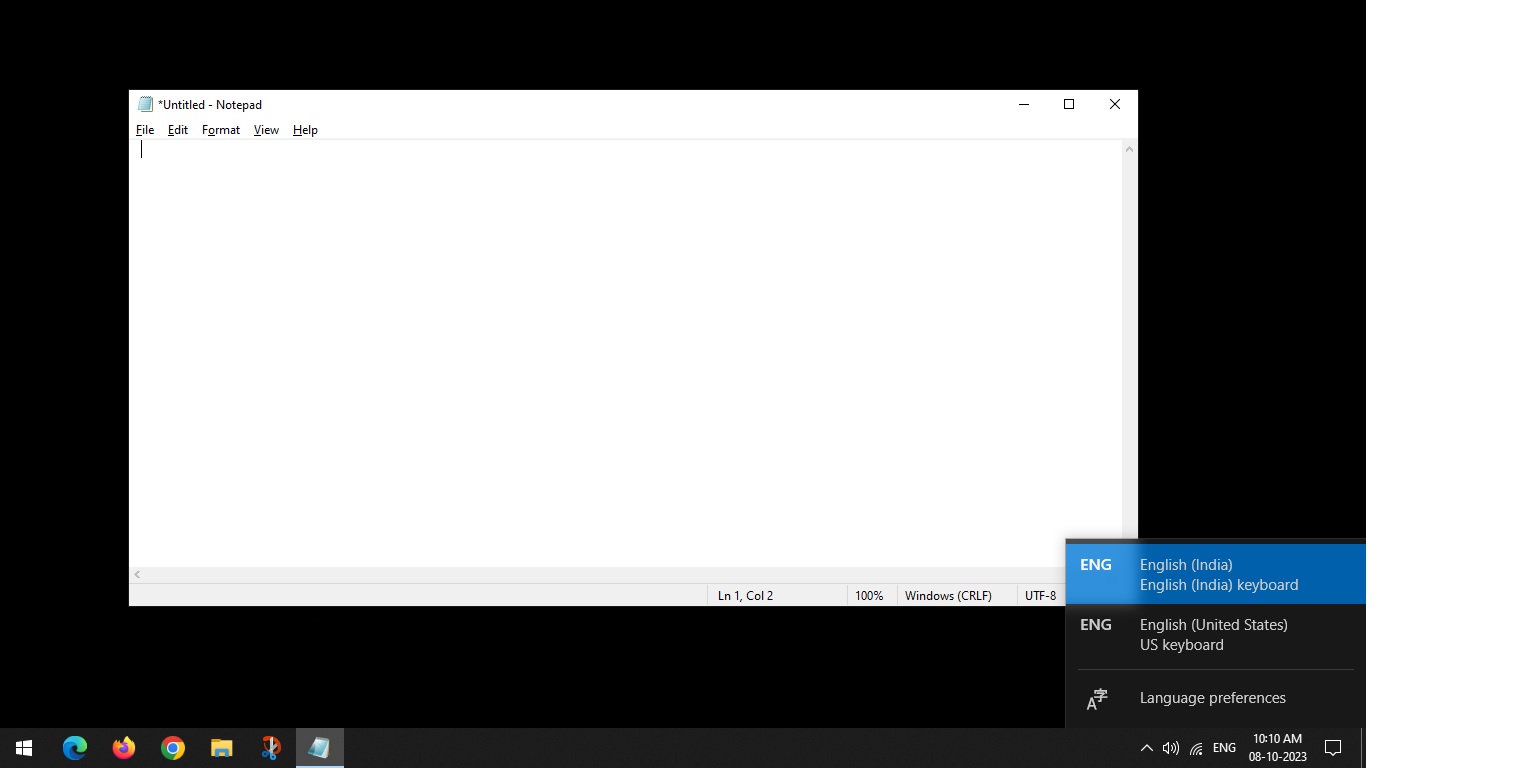1536x768 pixels.
Task: Switch to English (United States) US keyboard
Action: click(x=1213, y=634)
